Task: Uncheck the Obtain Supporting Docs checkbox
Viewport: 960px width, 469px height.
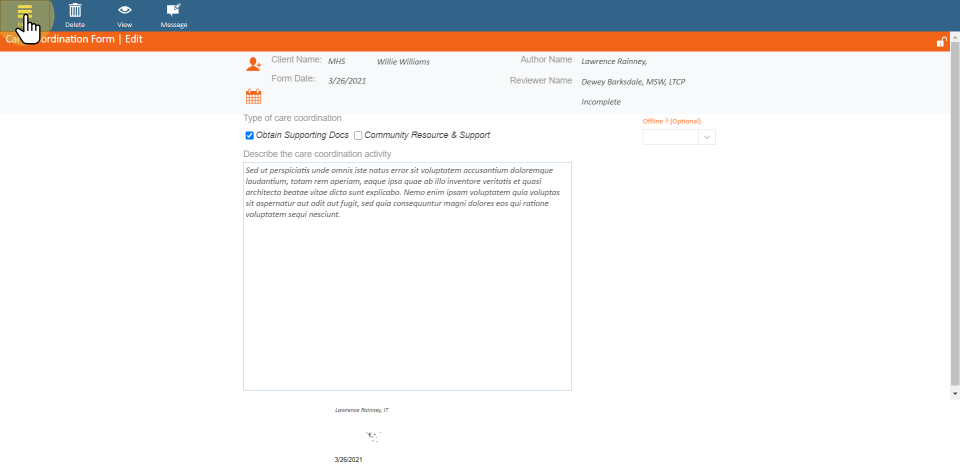Action: [250, 135]
